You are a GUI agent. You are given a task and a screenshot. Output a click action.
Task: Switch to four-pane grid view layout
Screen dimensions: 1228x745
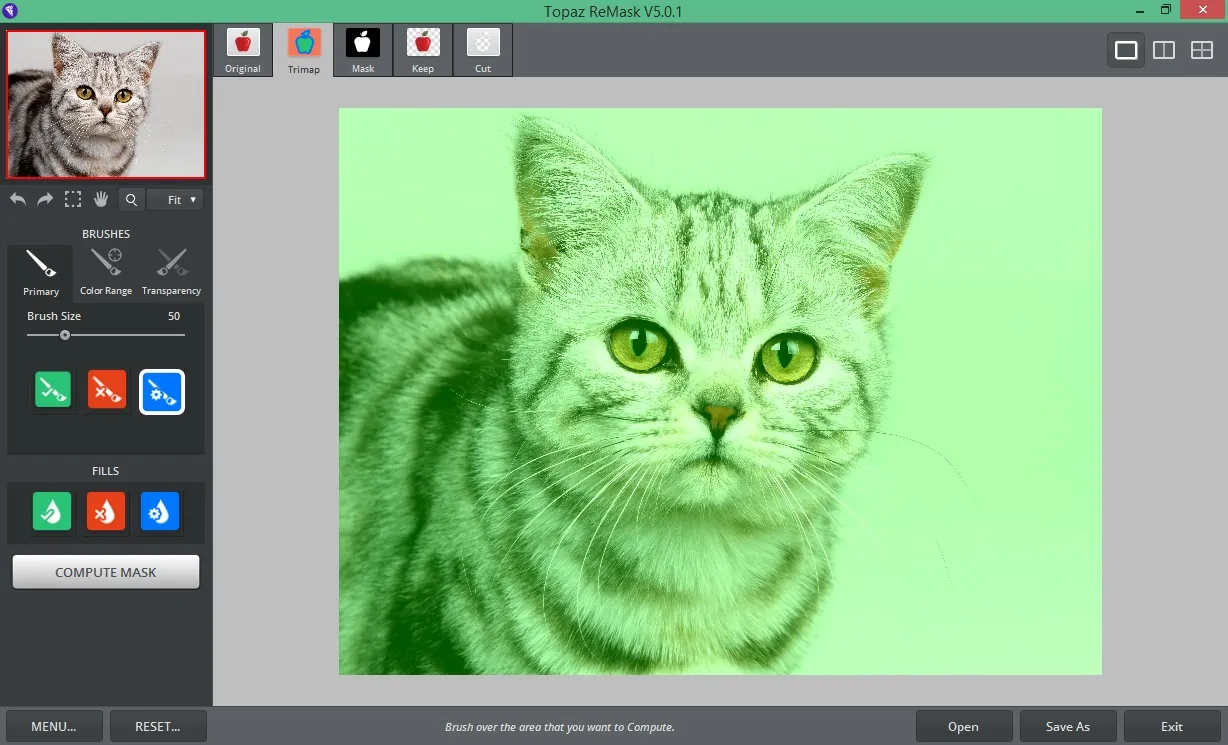1202,50
